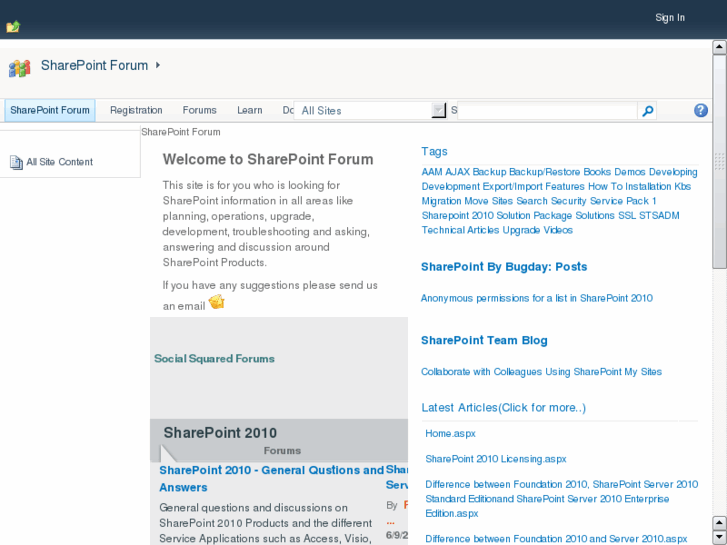Open Difference between Foundation 2010 and Server 2010.aspx
Viewport: 727px width, 545px height.
(x=556, y=539)
